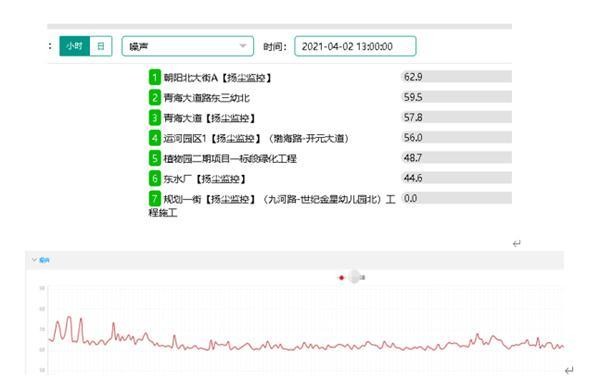Collapse the chart panel using its chevron
The height and width of the screenshot is (383, 600).
[x=34, y=260]
